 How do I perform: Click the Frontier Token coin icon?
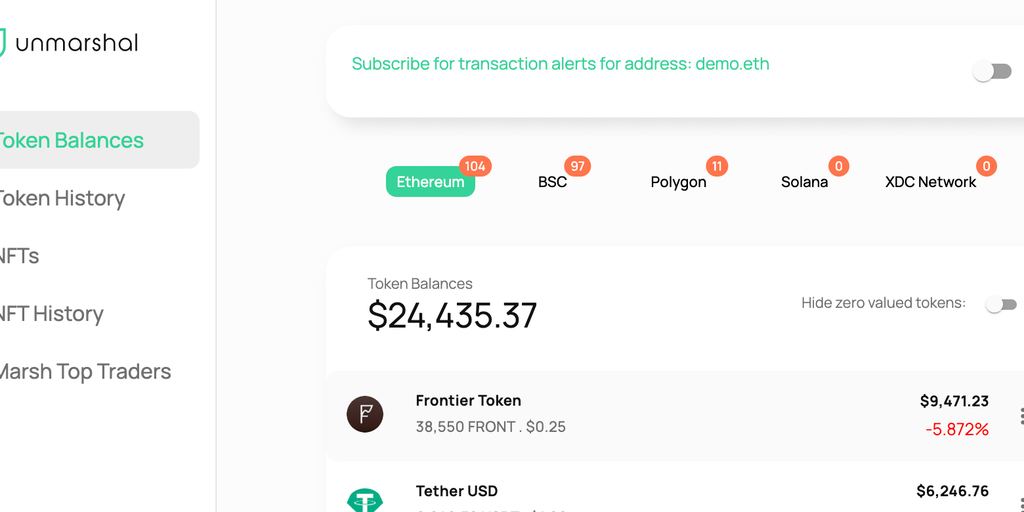(365, 414)
